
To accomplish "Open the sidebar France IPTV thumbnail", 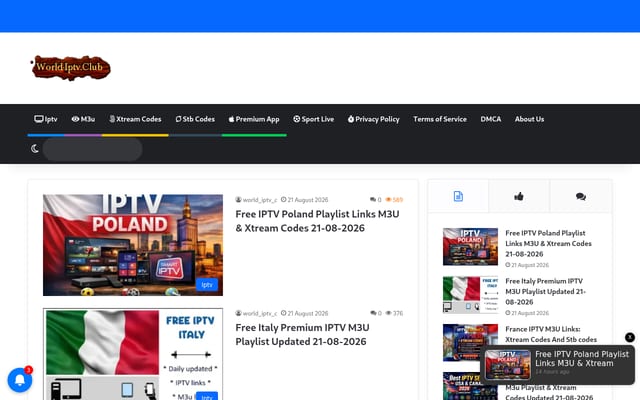I will [x=470, y=342].
